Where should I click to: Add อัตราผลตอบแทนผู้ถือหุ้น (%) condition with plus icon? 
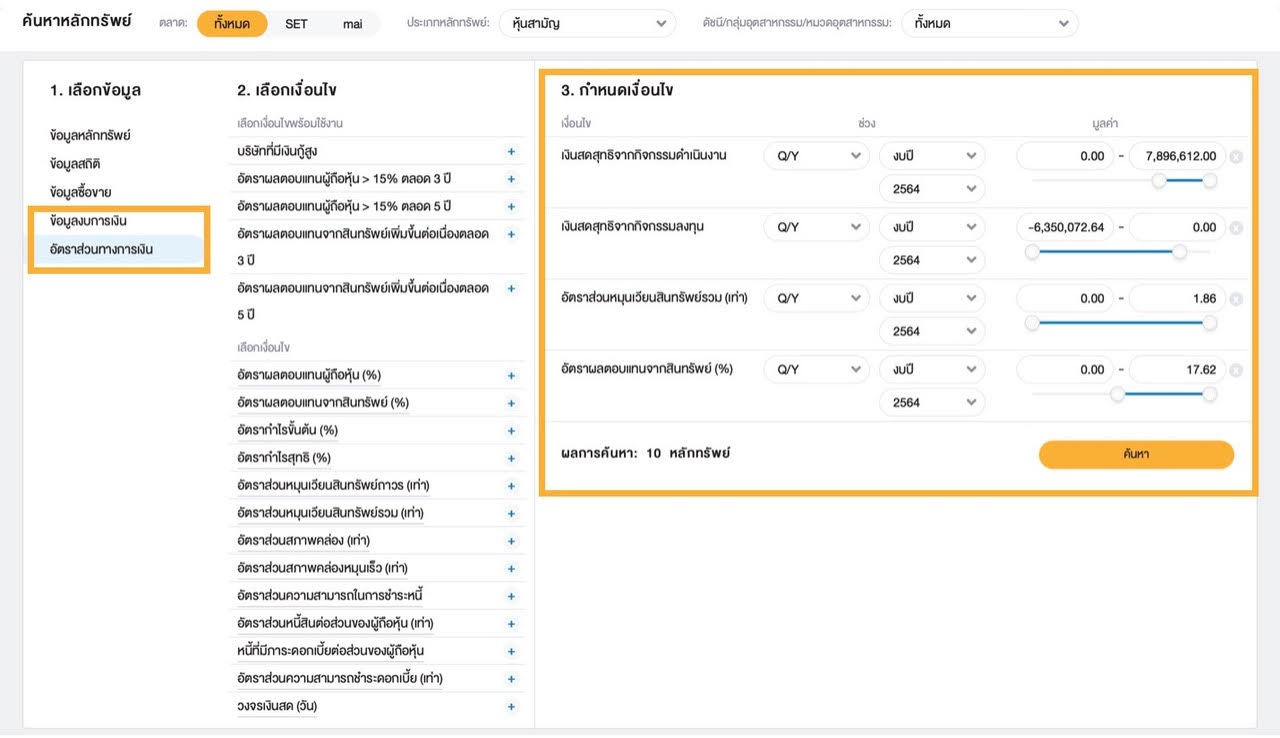coord(511,376)
